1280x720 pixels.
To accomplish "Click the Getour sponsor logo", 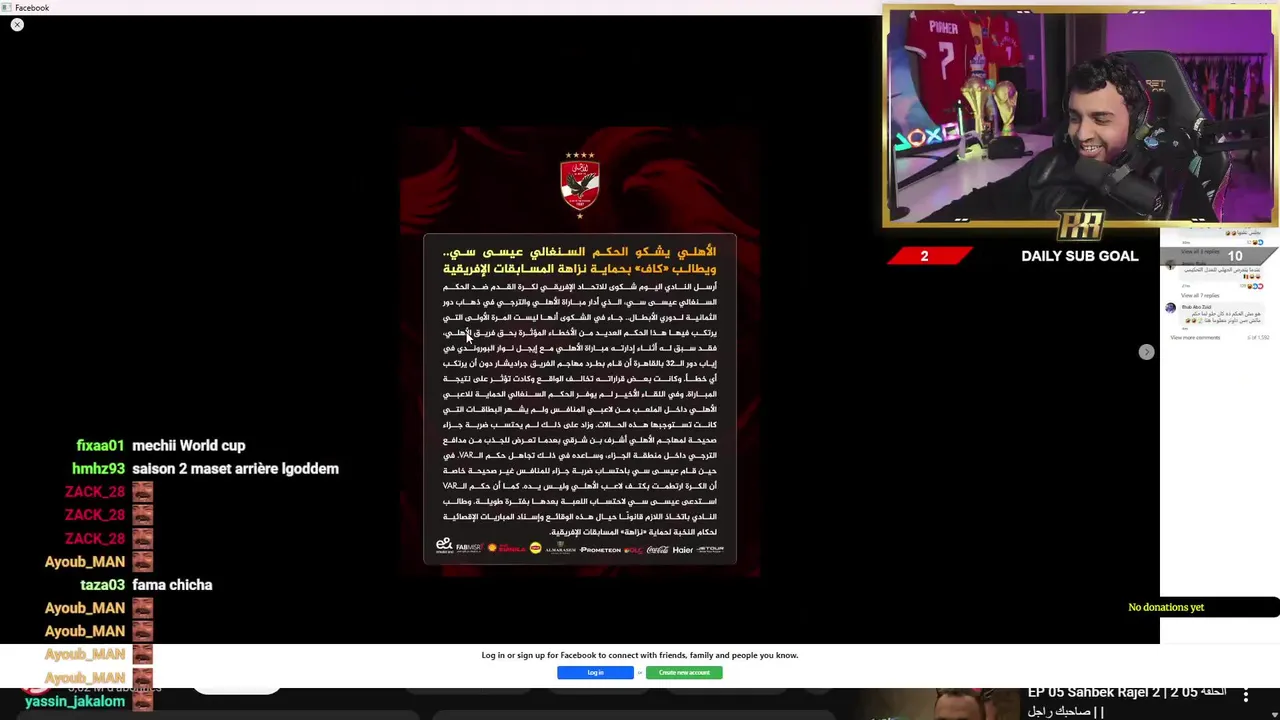I will 711,549.
